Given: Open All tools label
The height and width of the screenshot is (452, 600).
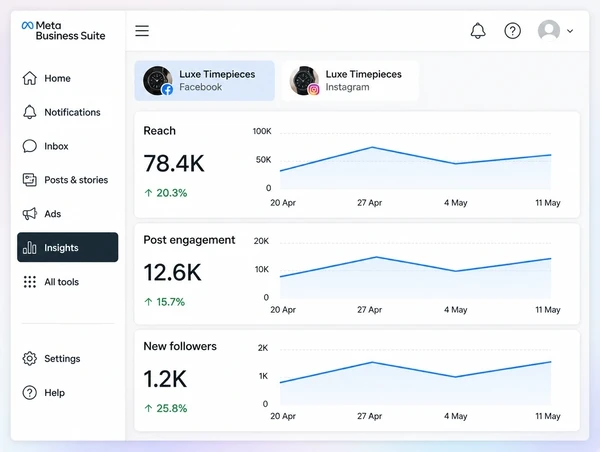Looking at the screenshot, I should pos(62,282).
